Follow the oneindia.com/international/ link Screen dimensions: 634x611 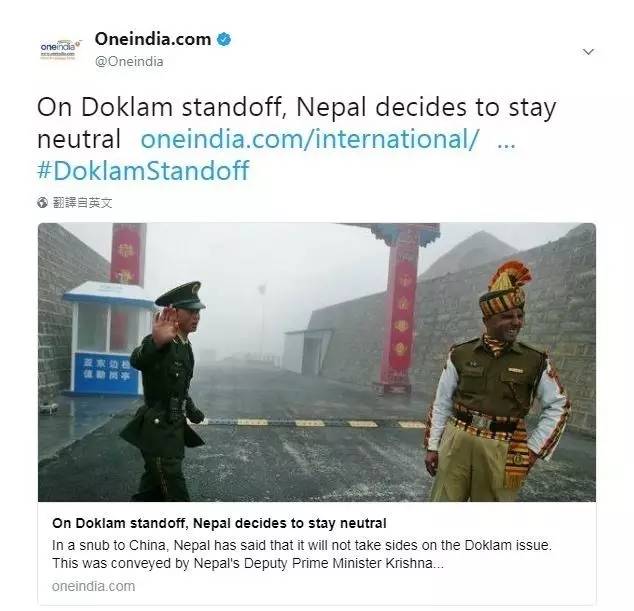[x=310, y=139]
